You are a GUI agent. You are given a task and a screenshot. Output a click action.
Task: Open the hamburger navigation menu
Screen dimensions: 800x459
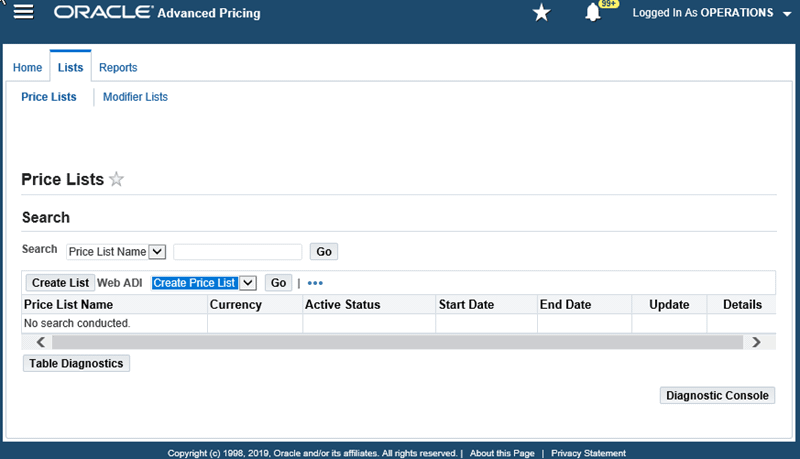(23, 12)
